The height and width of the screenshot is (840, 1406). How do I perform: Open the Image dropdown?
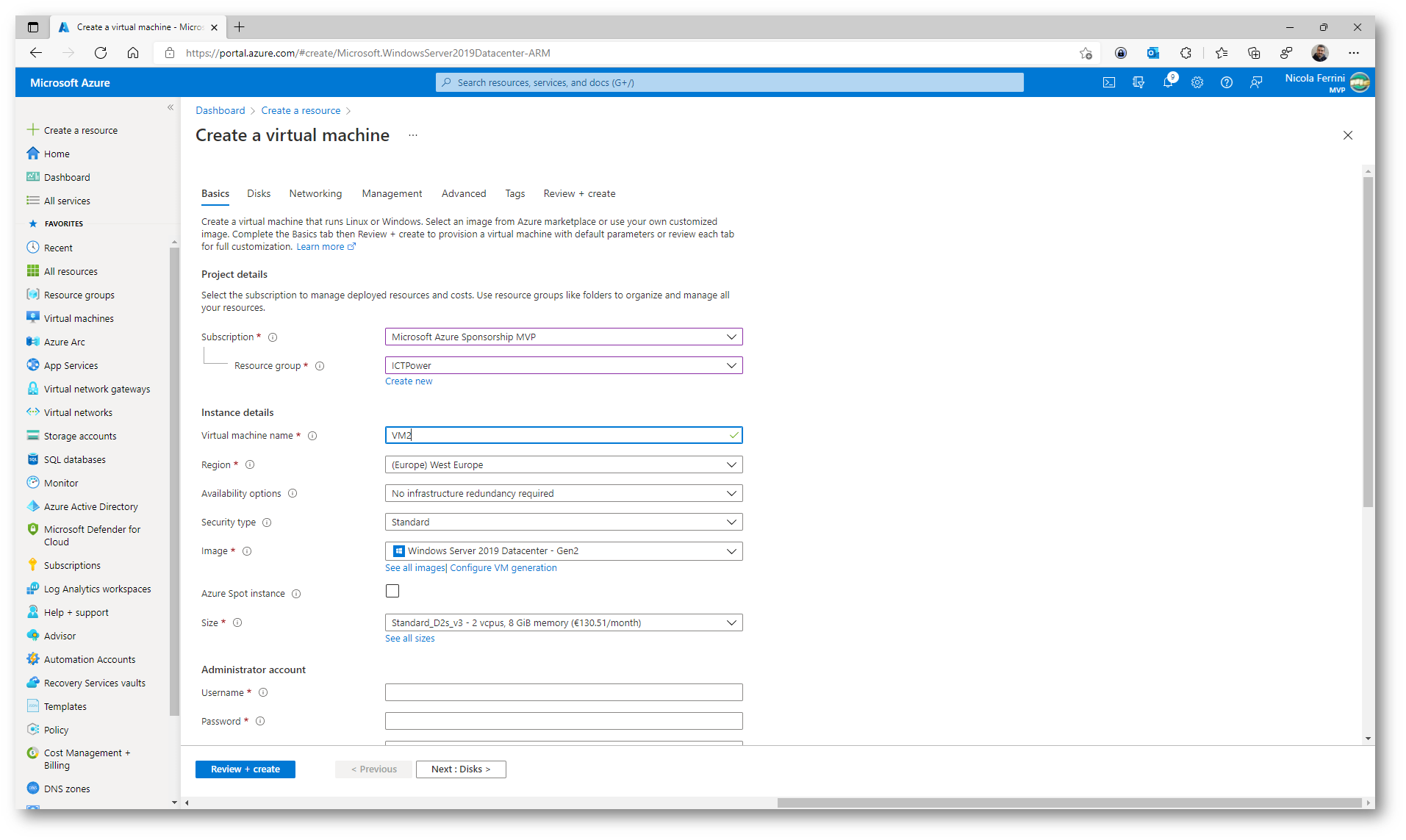tap(564, 550)
